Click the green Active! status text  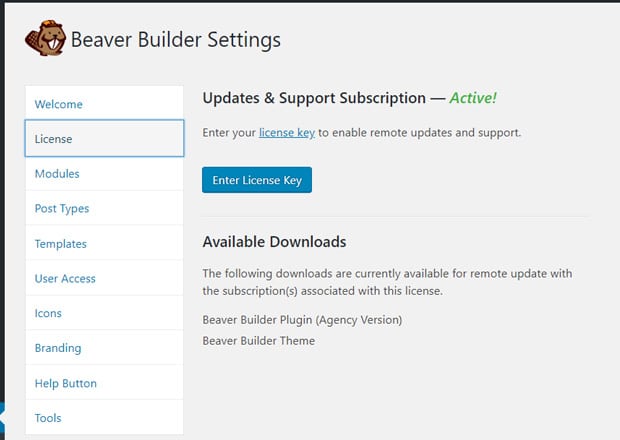point(473,98)
